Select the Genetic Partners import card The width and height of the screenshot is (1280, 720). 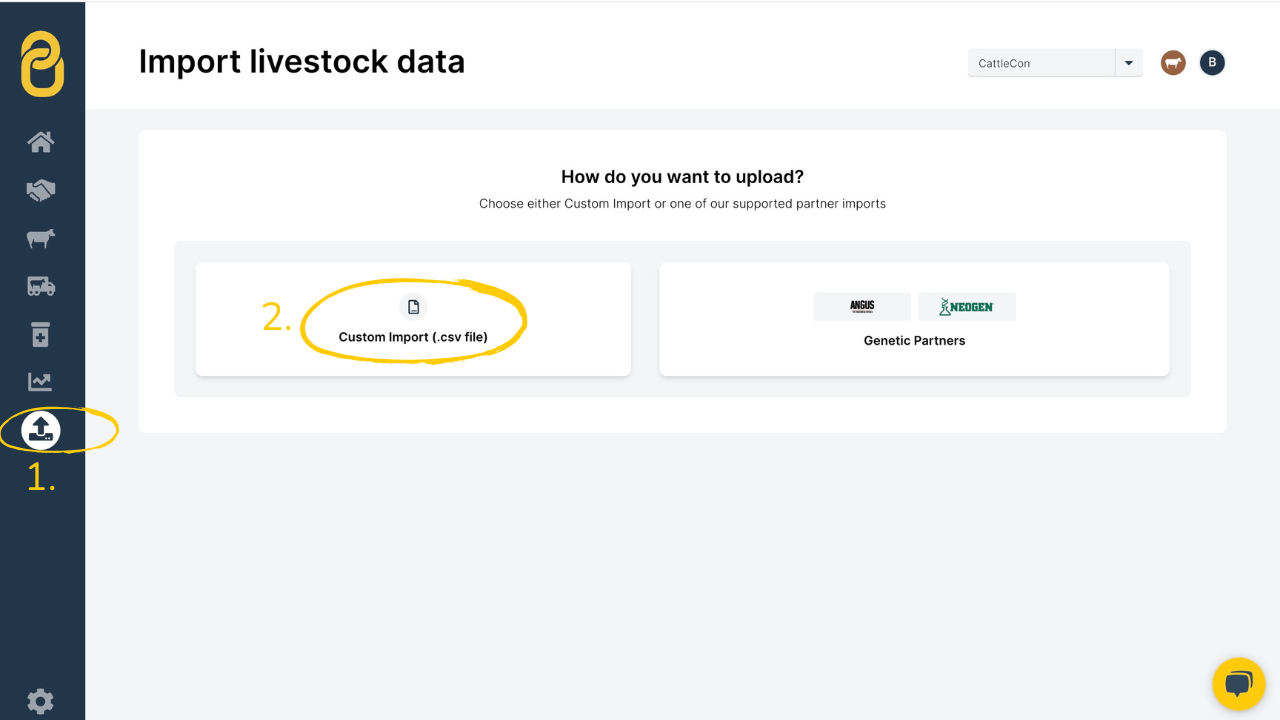point(914,341)
